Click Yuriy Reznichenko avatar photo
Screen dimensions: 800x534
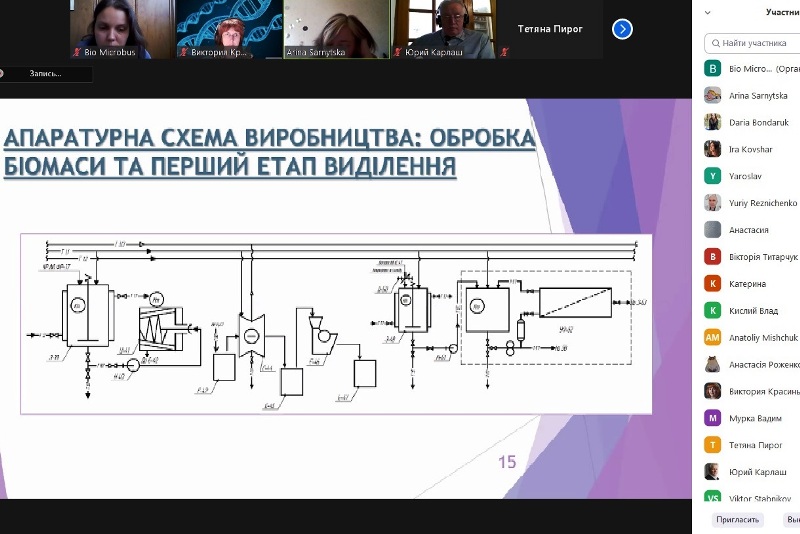pyautogui.click(x=712, y=203)
